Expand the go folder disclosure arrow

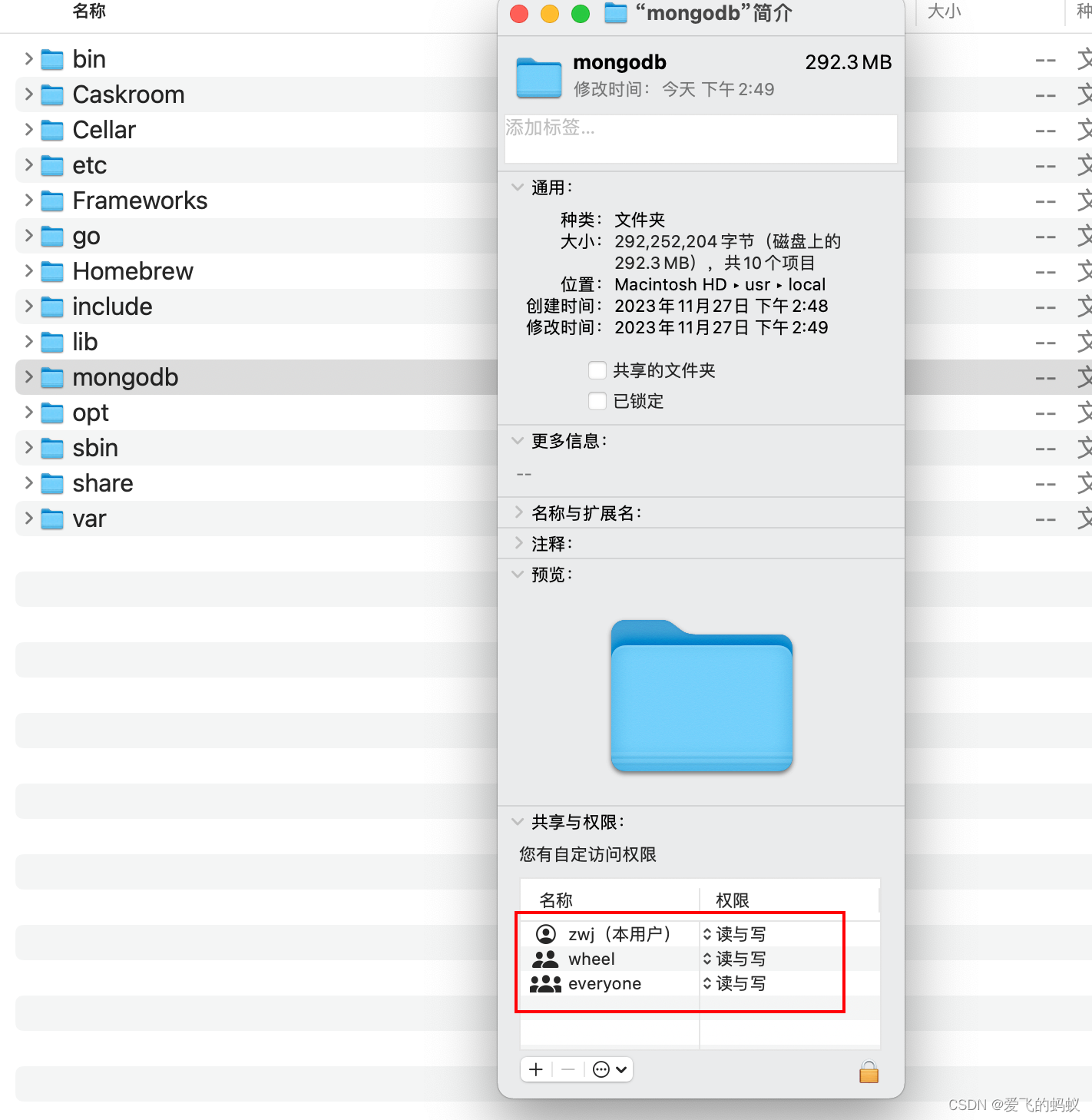[28, 236]
